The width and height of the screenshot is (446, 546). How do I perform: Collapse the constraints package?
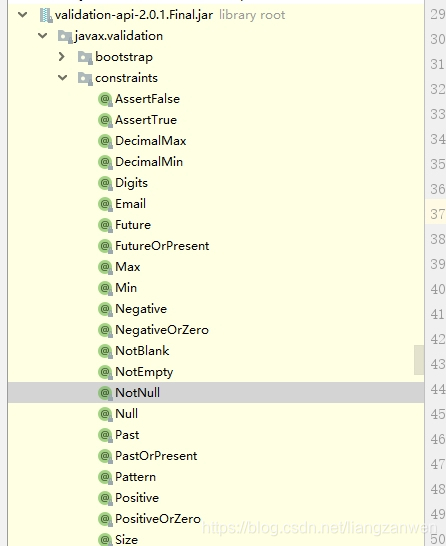pos(63,78)
